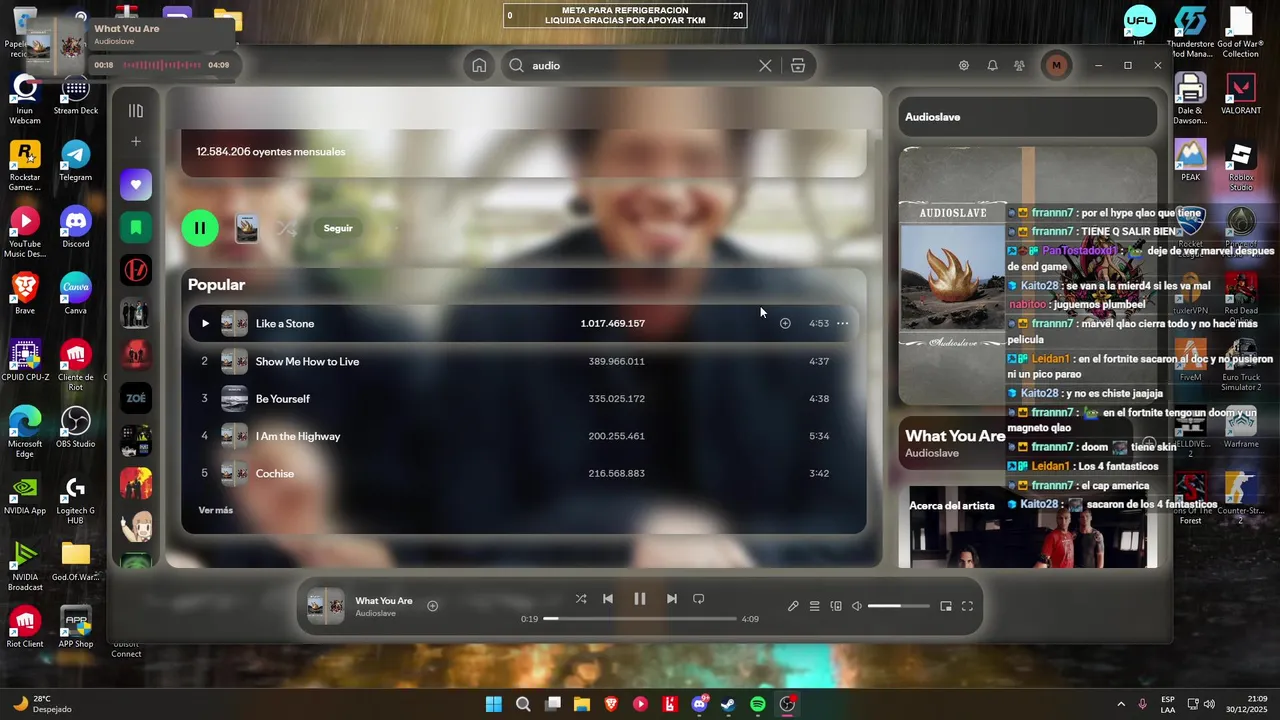Open Audioslave header in right panel

[933, 117]
